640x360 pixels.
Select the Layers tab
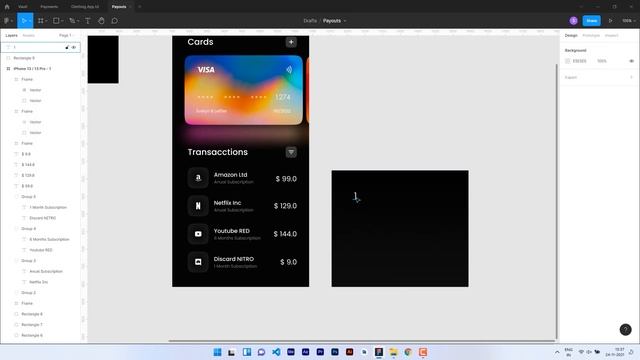point(11,36)
